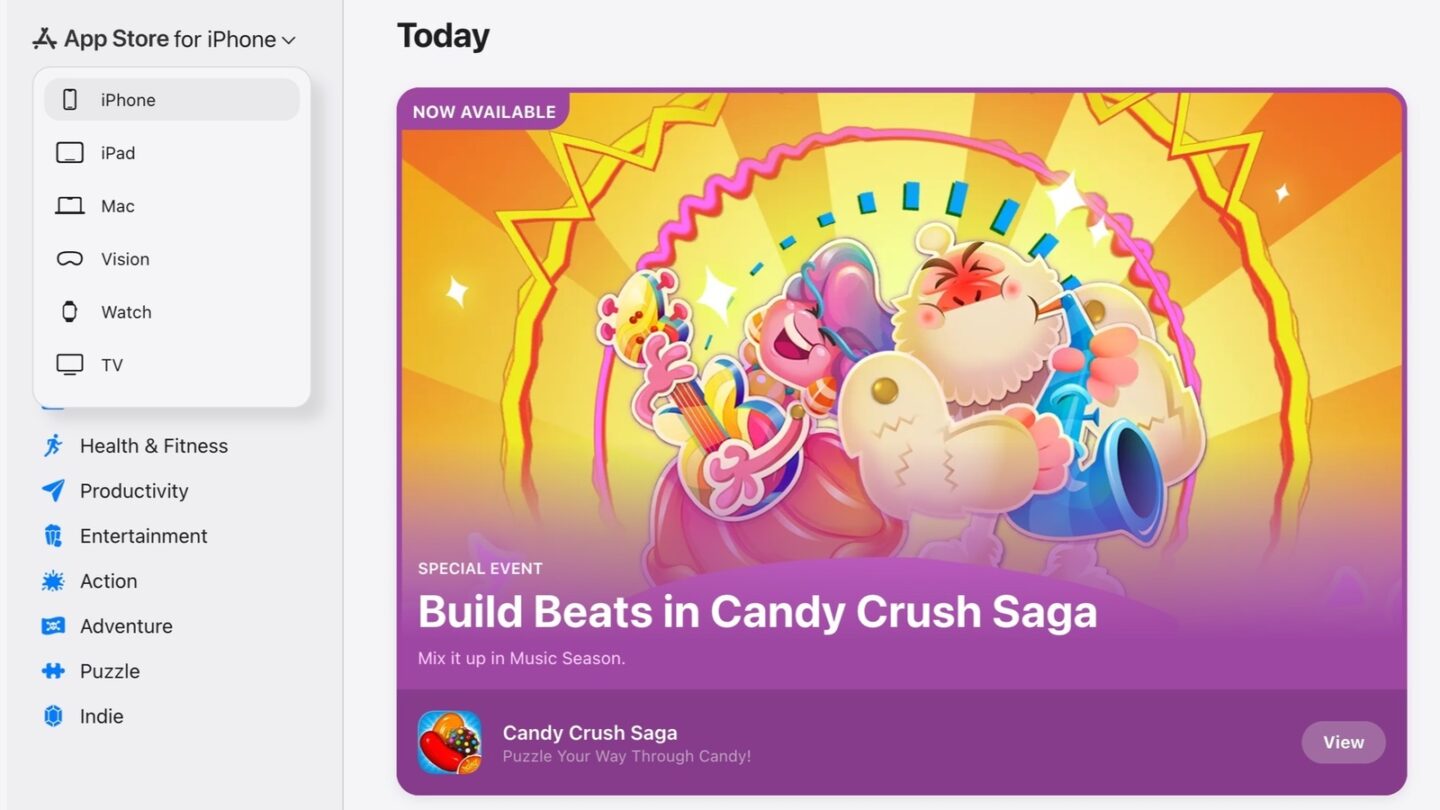1440x810 pixels.
Task: Open the App Store for iPhone dropdown chevron
Action: [288, 40]
